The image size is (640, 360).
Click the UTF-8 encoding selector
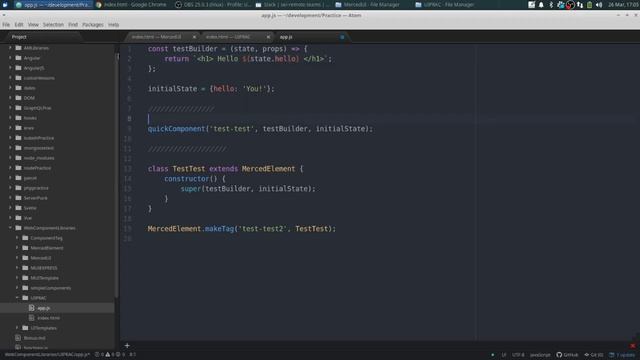[518, 355]
